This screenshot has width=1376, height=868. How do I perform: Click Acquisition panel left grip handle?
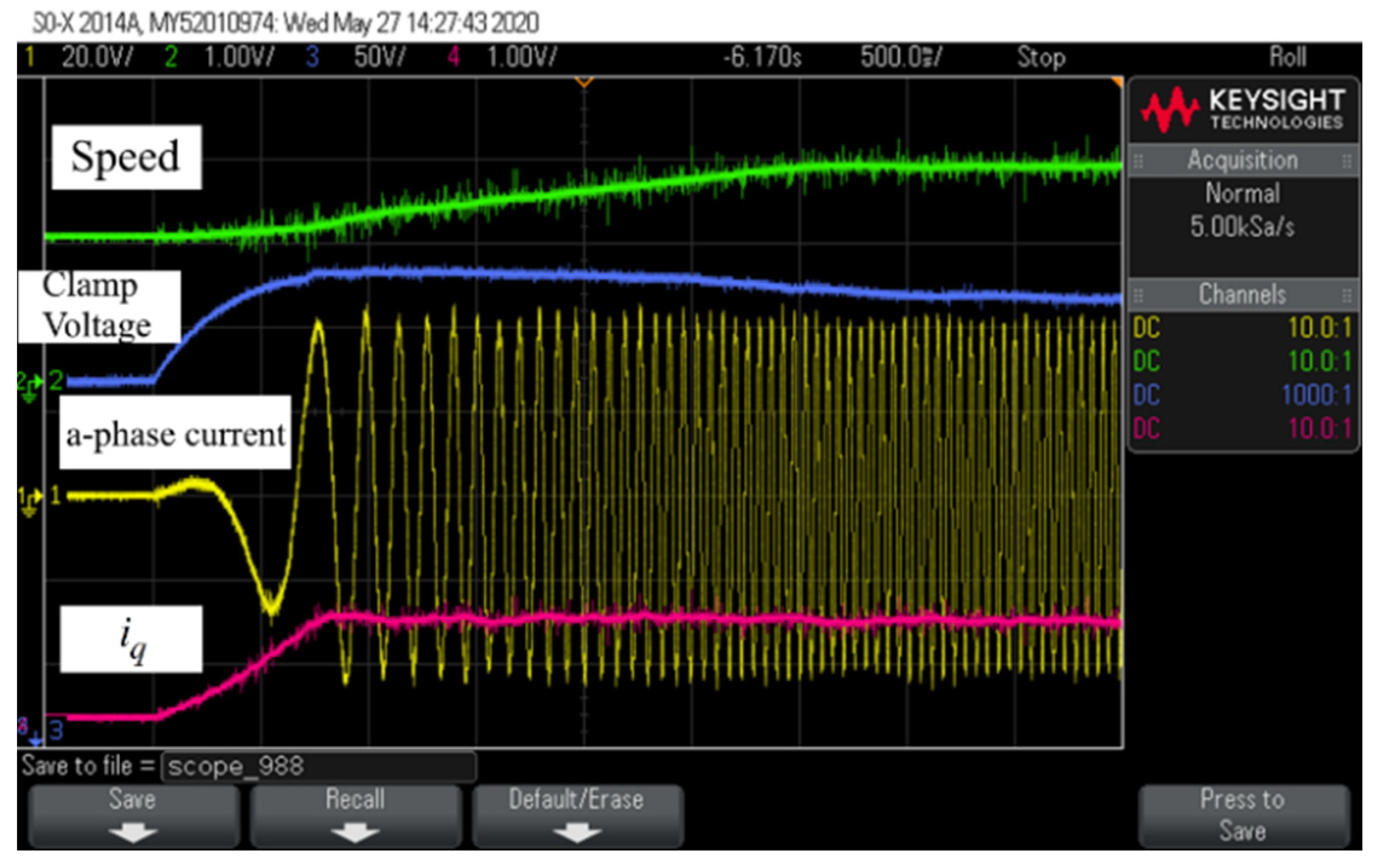coord(1138,161)
